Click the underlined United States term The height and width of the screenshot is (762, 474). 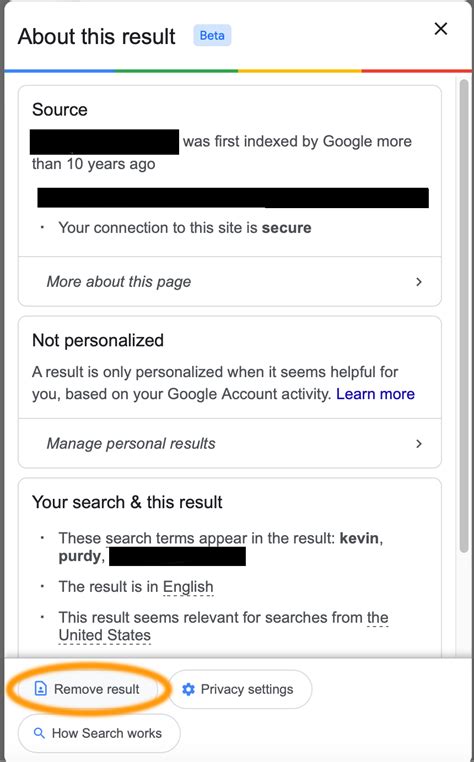tap(105, 635)
